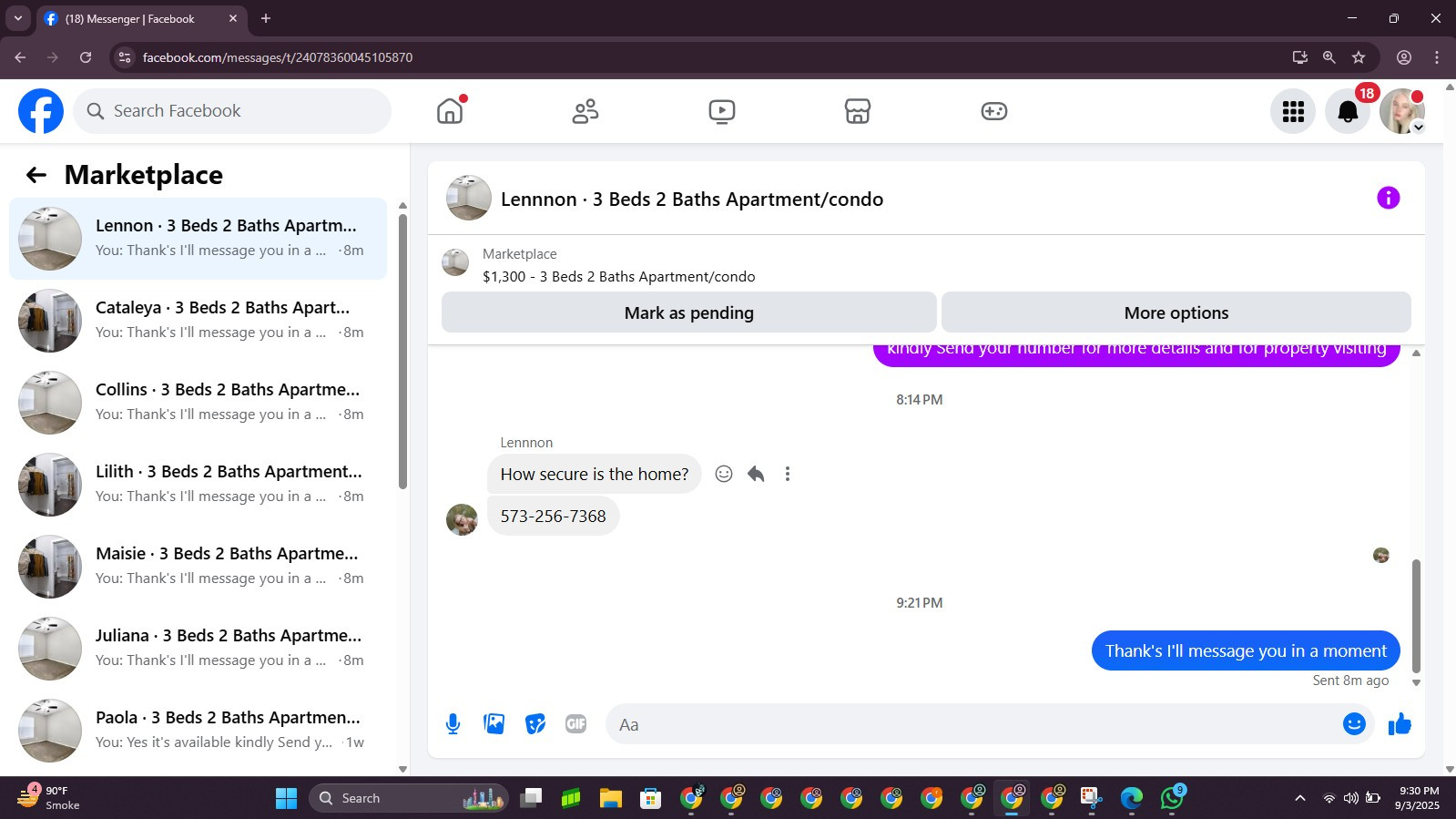Click the conversation list scrollbar
1456x819 pixels.
402,351
